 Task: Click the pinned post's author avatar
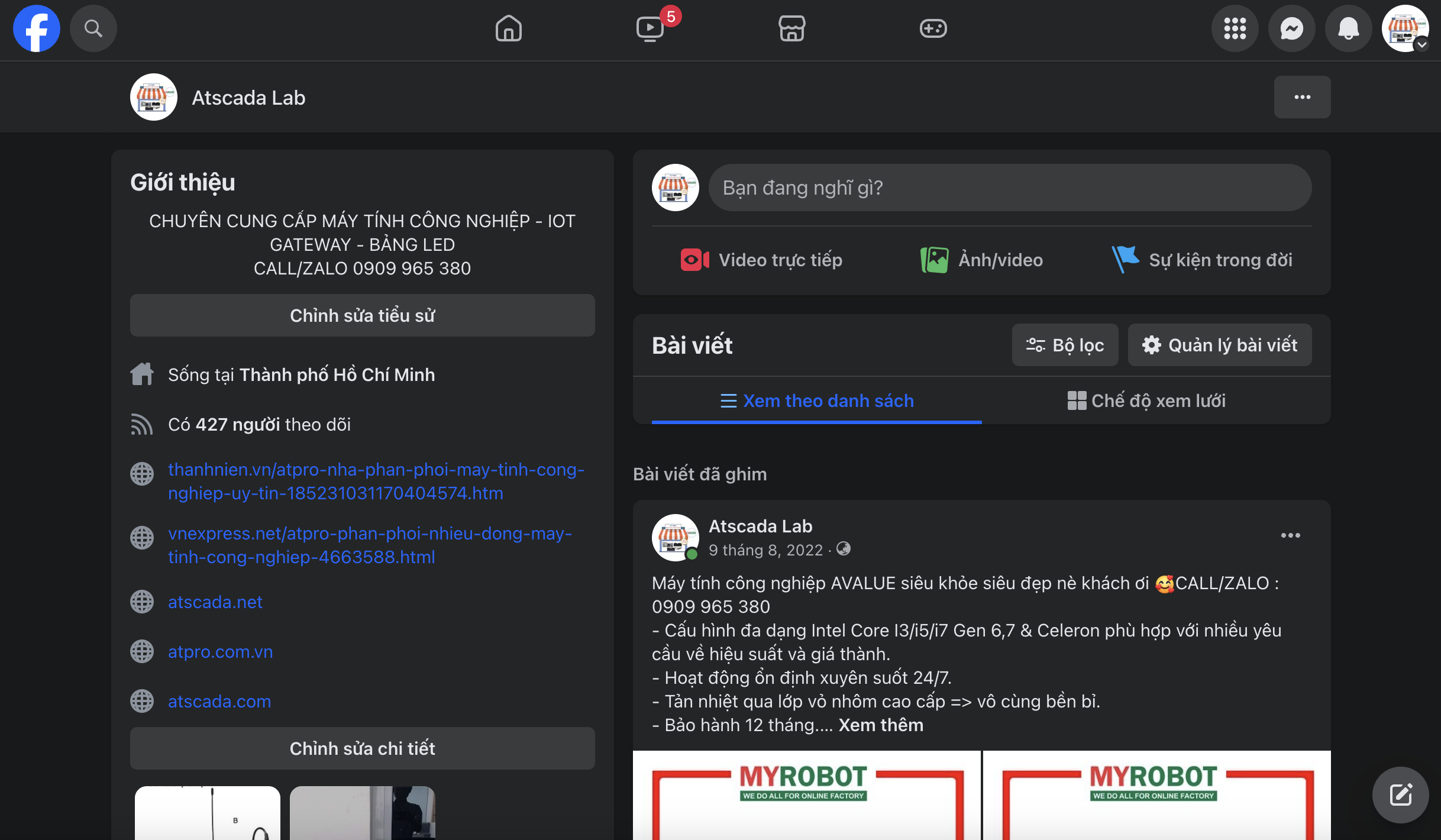pos(675,538)
